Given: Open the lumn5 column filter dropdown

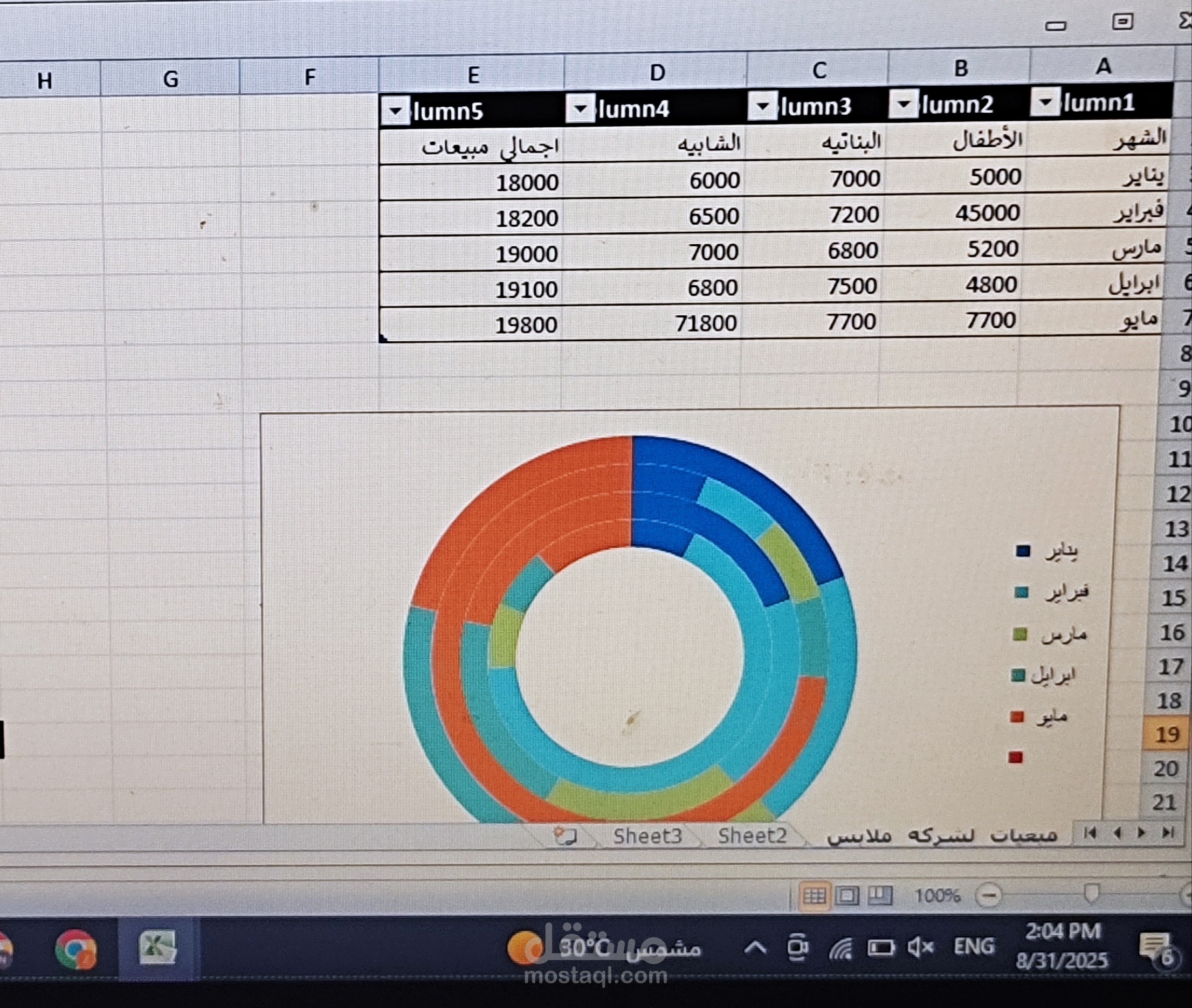Looking at the screenshot, I should [x=395, y=111].
